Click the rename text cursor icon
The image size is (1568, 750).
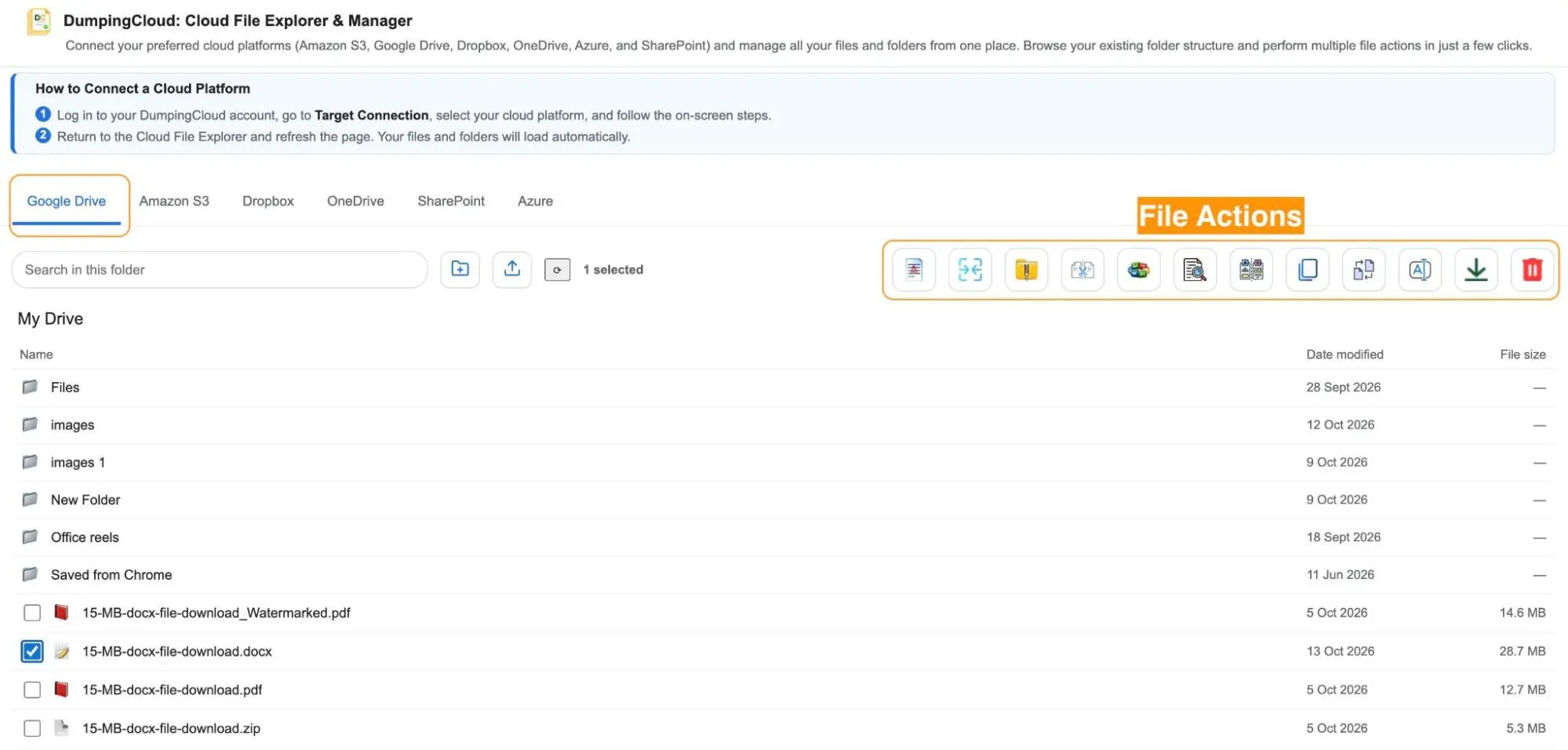pos(1420,270)
